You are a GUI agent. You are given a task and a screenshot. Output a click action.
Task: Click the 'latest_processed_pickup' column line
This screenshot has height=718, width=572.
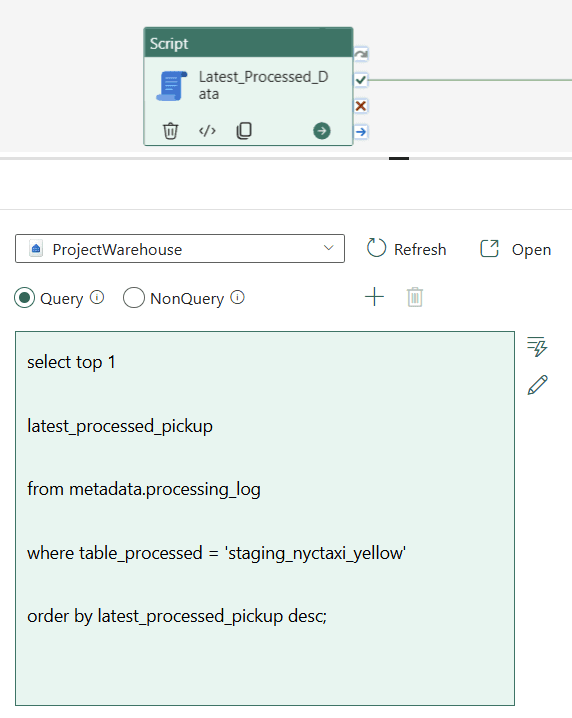120,426
